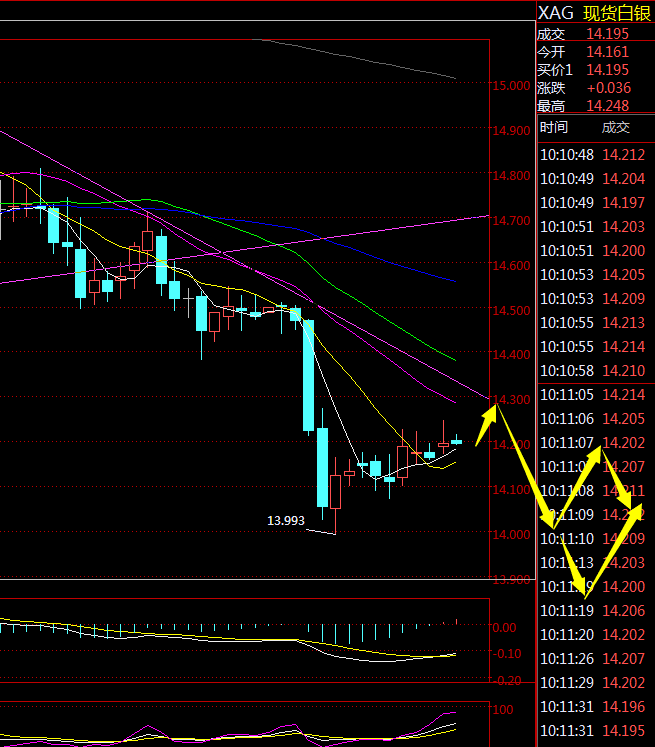Select the 成交 last price 14.195 quote row
Image resolution: width=655 pixels, height=747 pixels.
(596, 34)
